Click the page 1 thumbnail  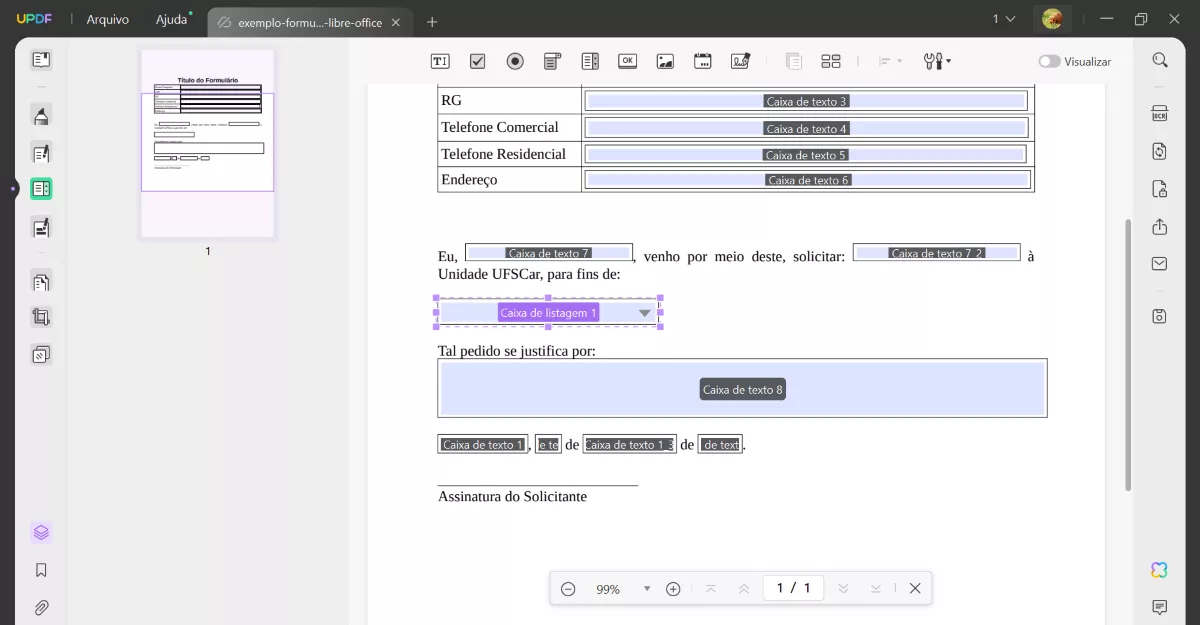point(207,140)
